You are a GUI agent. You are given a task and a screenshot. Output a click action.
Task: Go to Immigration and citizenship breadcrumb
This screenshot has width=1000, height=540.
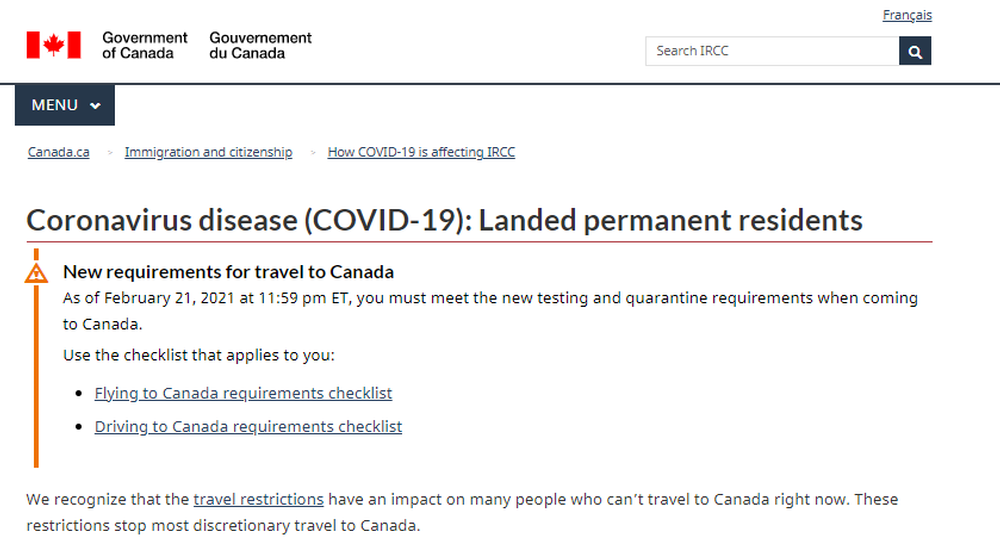[209, 152]
